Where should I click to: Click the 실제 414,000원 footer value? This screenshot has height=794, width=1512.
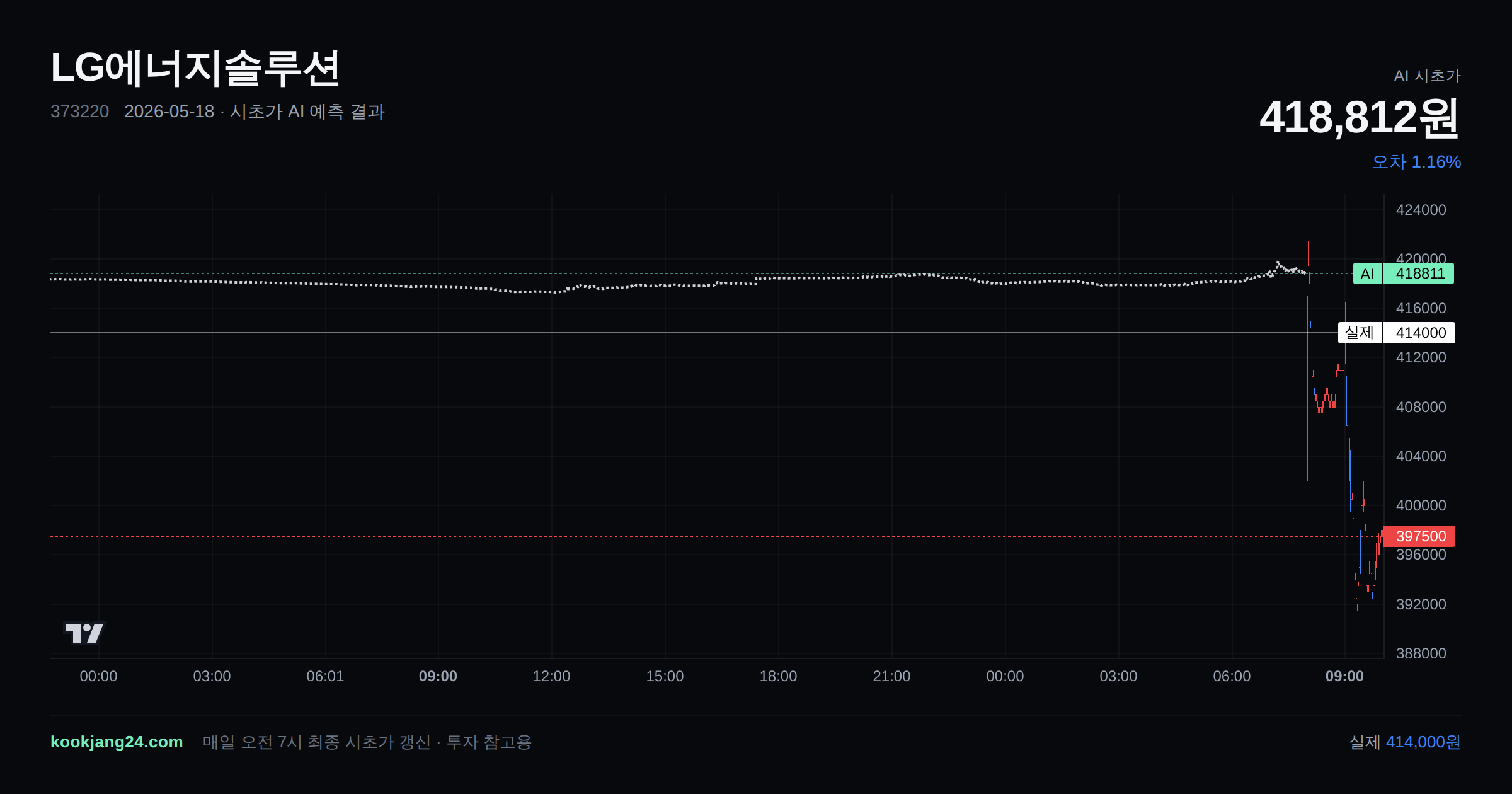tap(1405, 742)
